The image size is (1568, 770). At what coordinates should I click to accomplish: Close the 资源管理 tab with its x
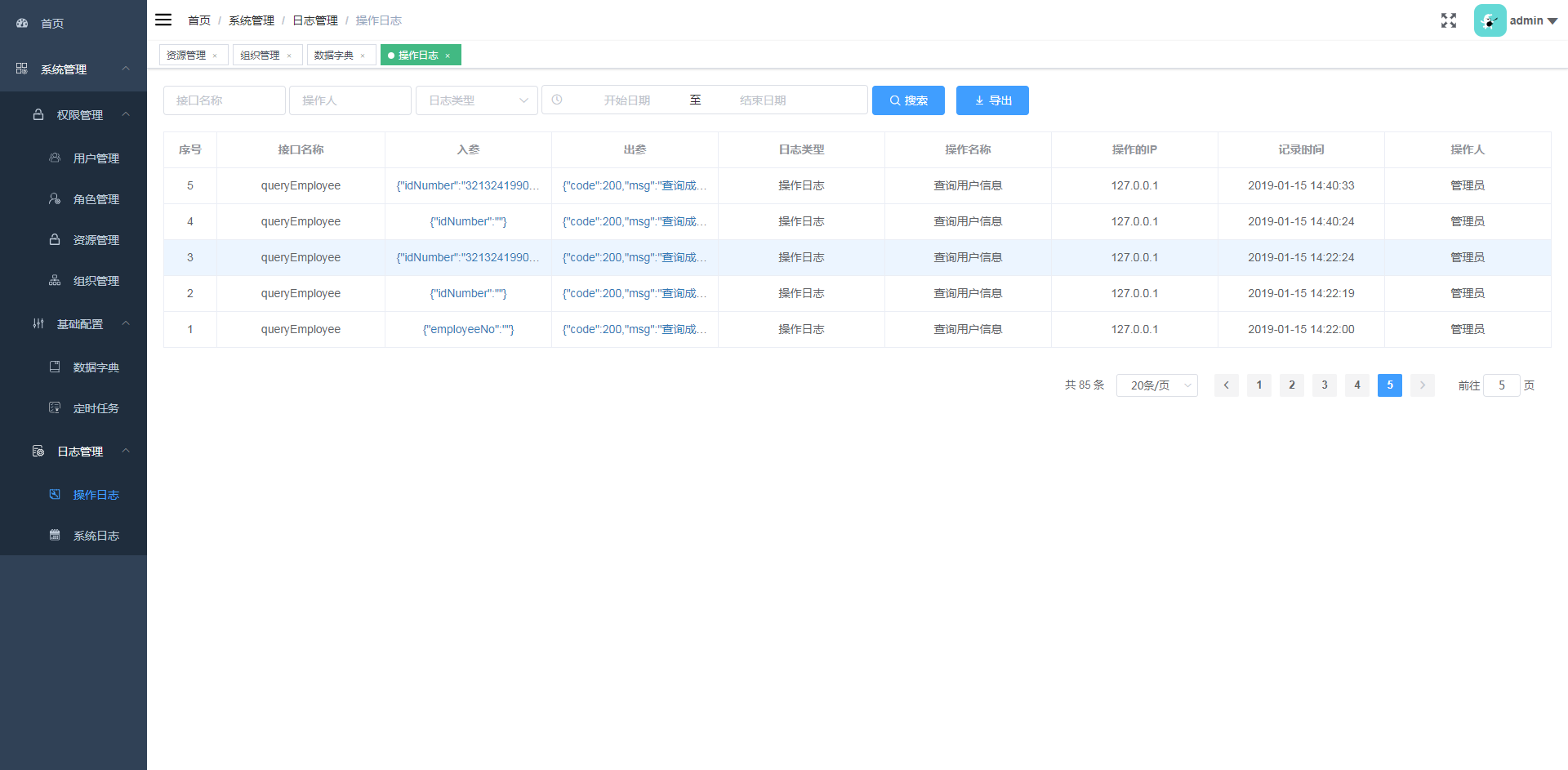(x=215, y=56)
